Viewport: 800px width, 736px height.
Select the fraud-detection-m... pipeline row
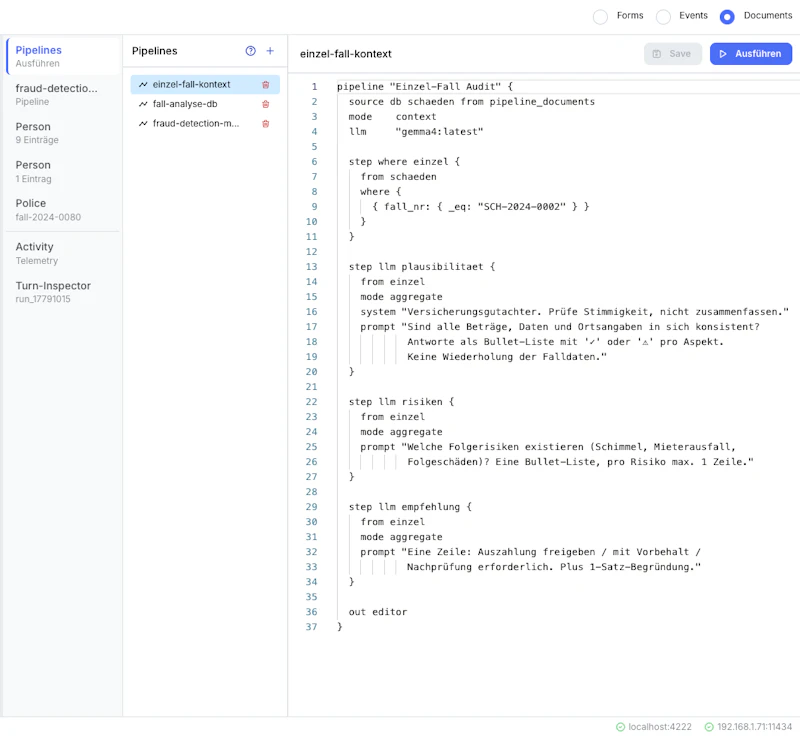pos(205,123)
